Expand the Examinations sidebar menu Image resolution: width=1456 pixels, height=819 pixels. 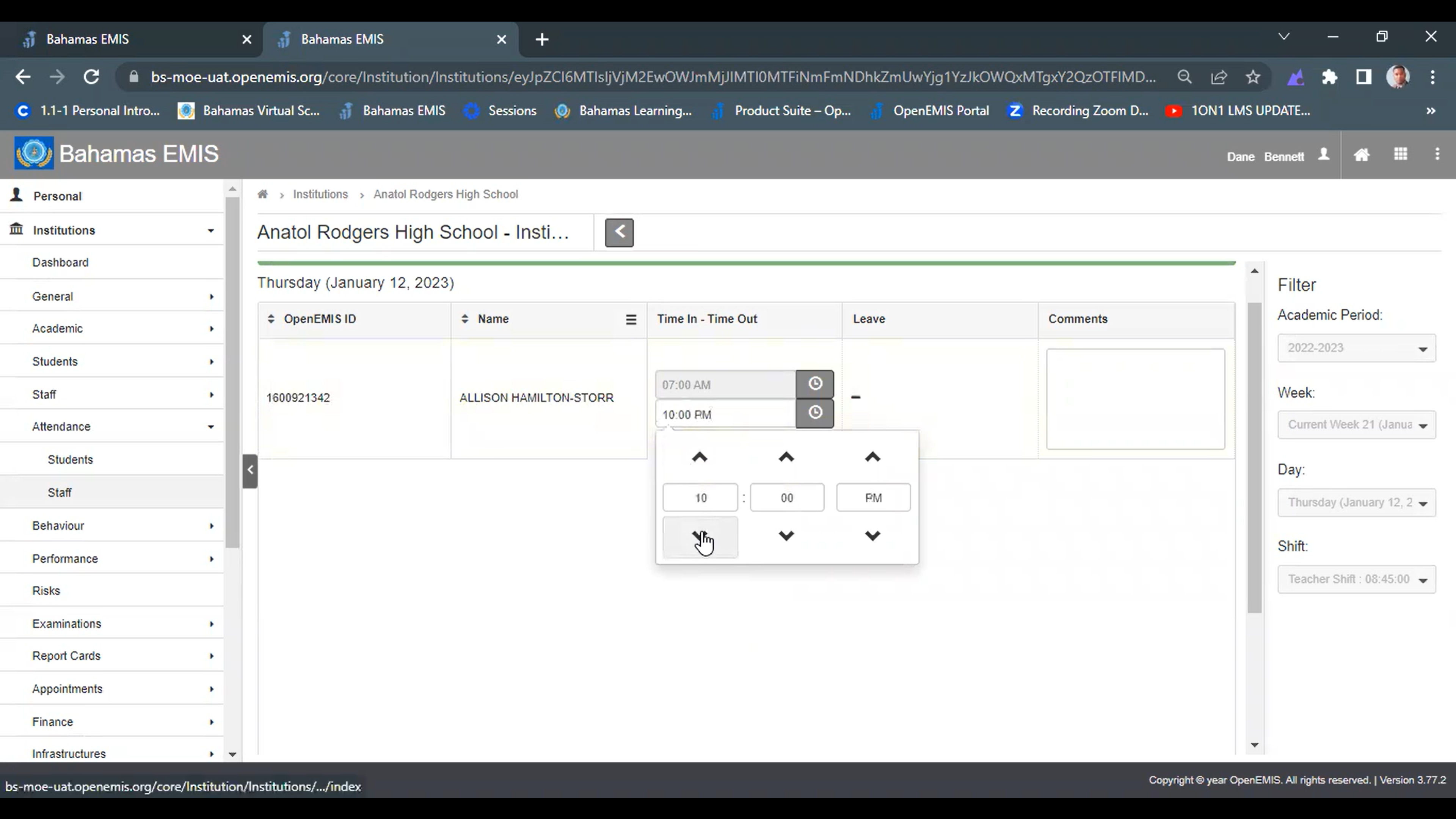pos(112,623)
